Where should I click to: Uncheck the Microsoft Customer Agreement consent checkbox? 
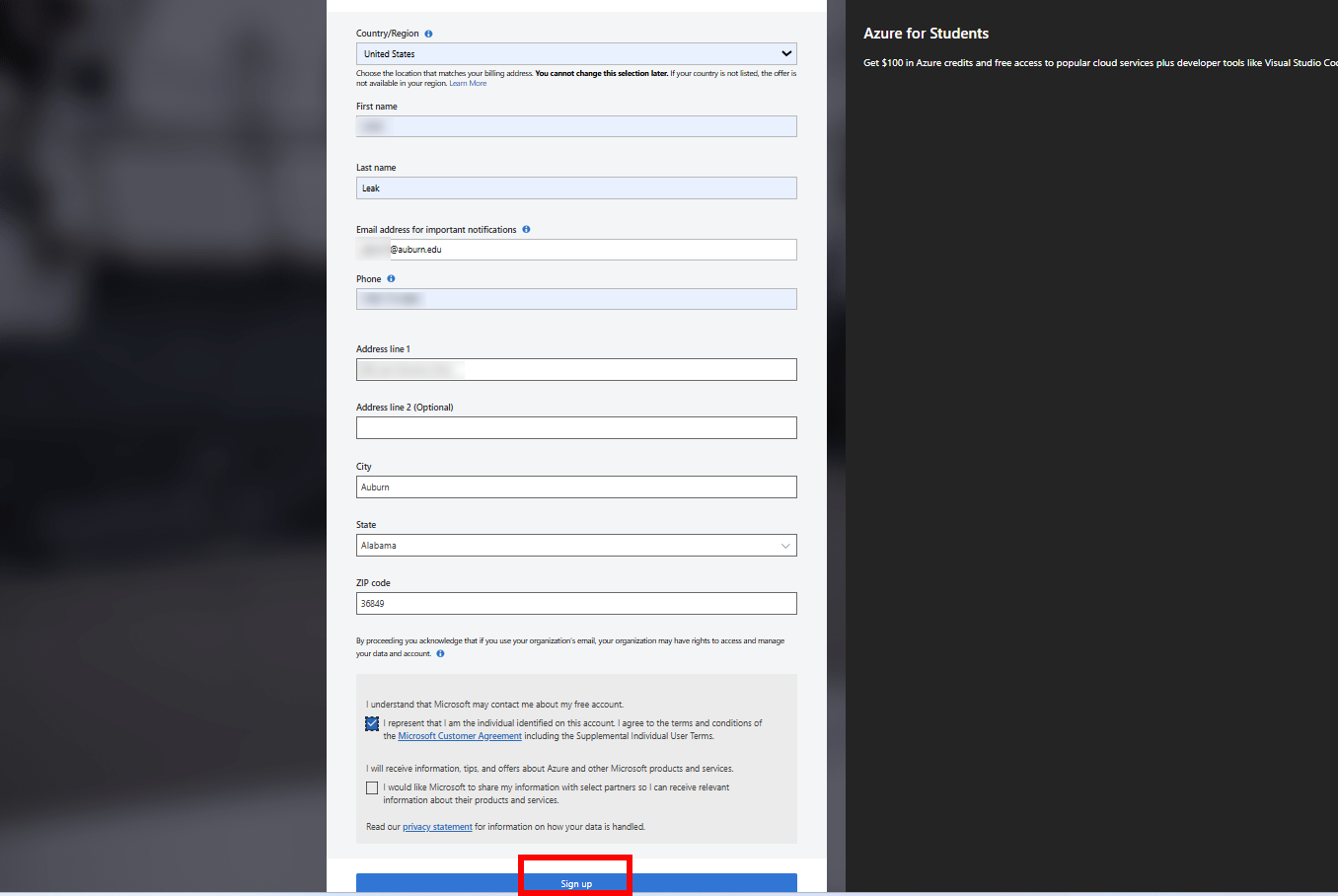(372, 723)
